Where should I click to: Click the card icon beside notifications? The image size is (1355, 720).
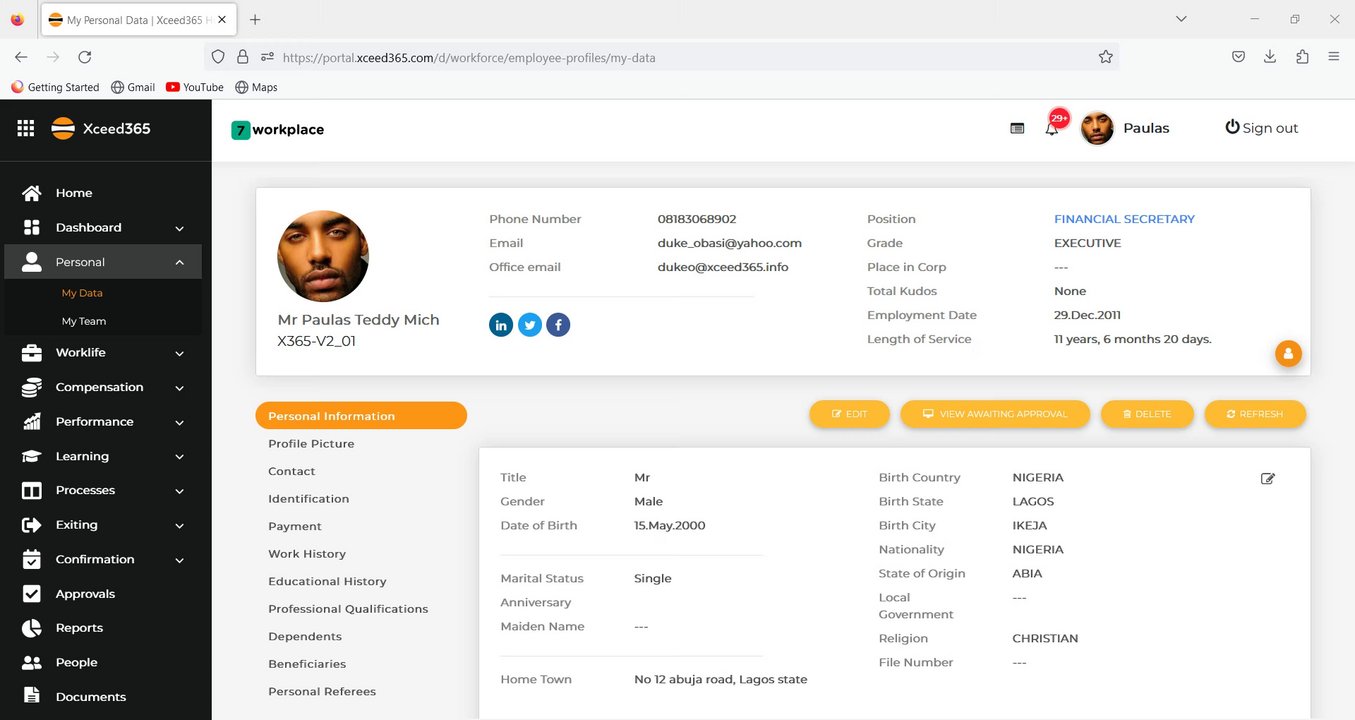[1017, 128]
